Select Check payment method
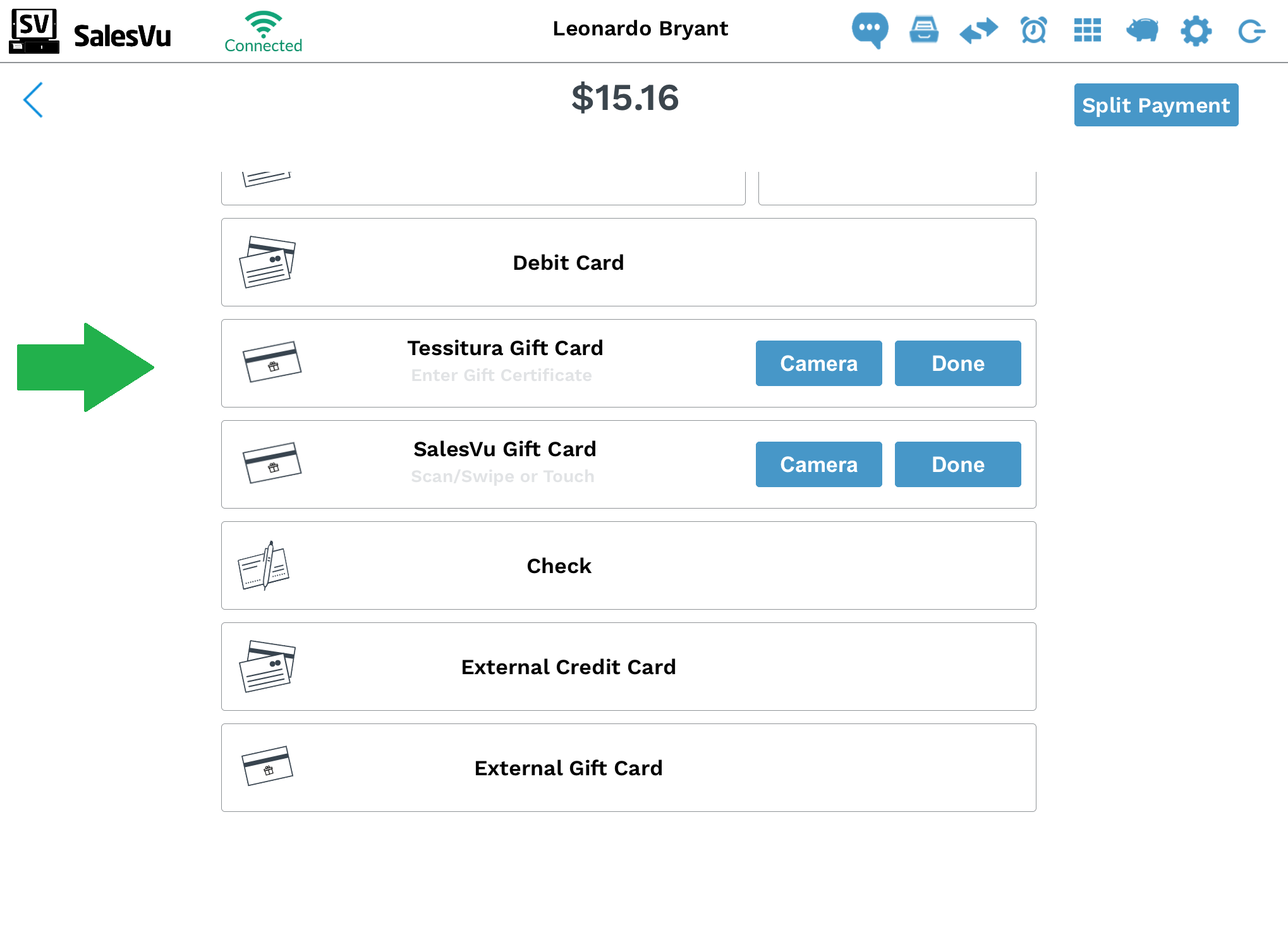The height and width of the screenshot is (949, 1288). tap(629, 565)
